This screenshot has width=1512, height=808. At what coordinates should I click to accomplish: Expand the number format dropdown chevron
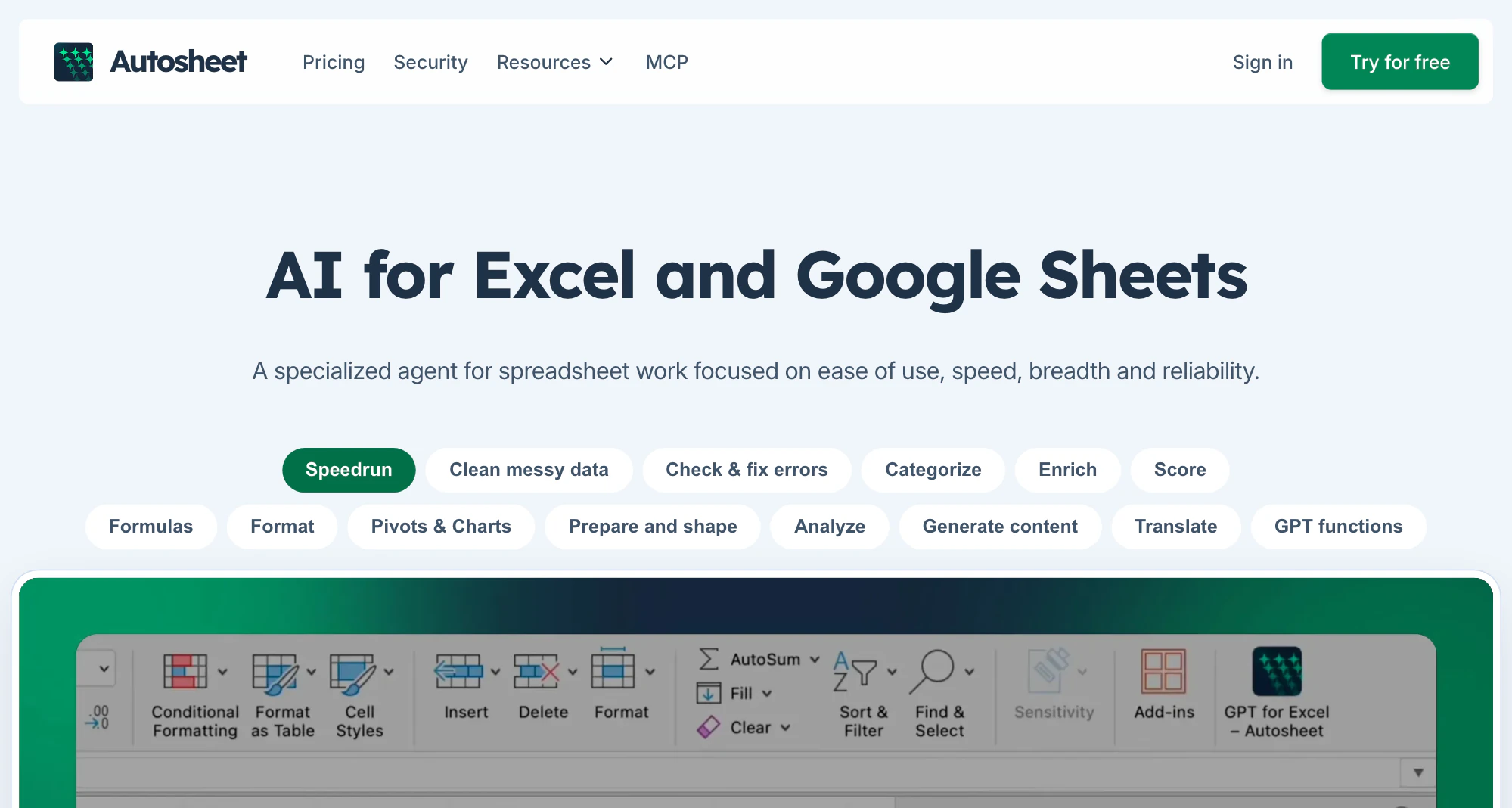point(104,669)
